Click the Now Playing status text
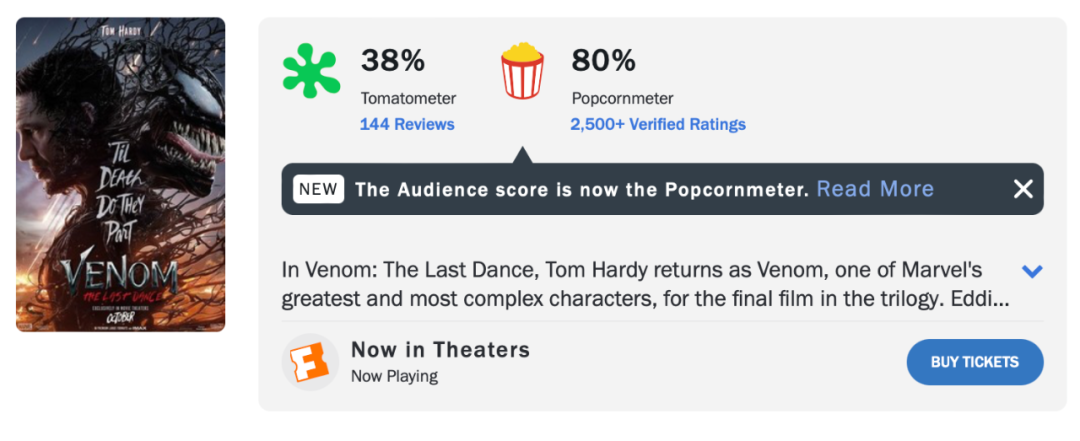Image resolution: width=1080 pixels, height=441 pixels. (394, 377)
